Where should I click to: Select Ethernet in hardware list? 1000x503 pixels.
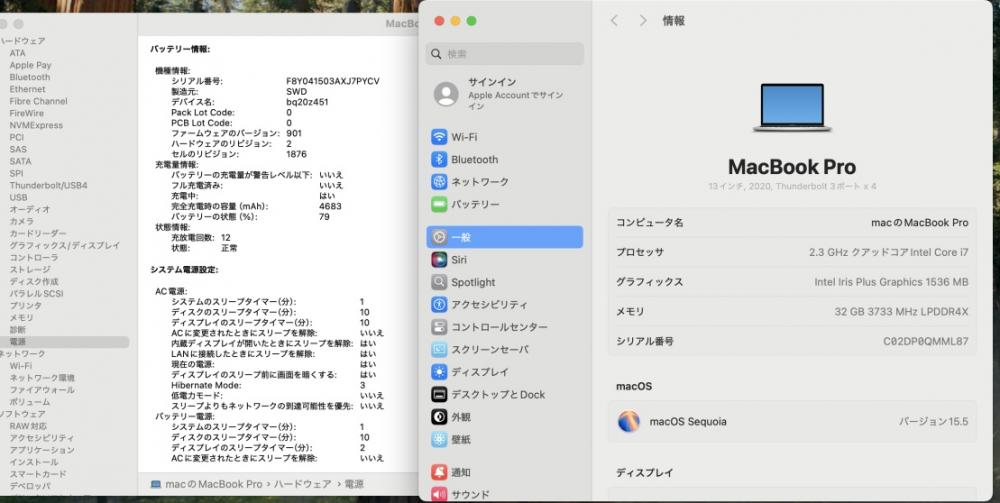(27, 89)
